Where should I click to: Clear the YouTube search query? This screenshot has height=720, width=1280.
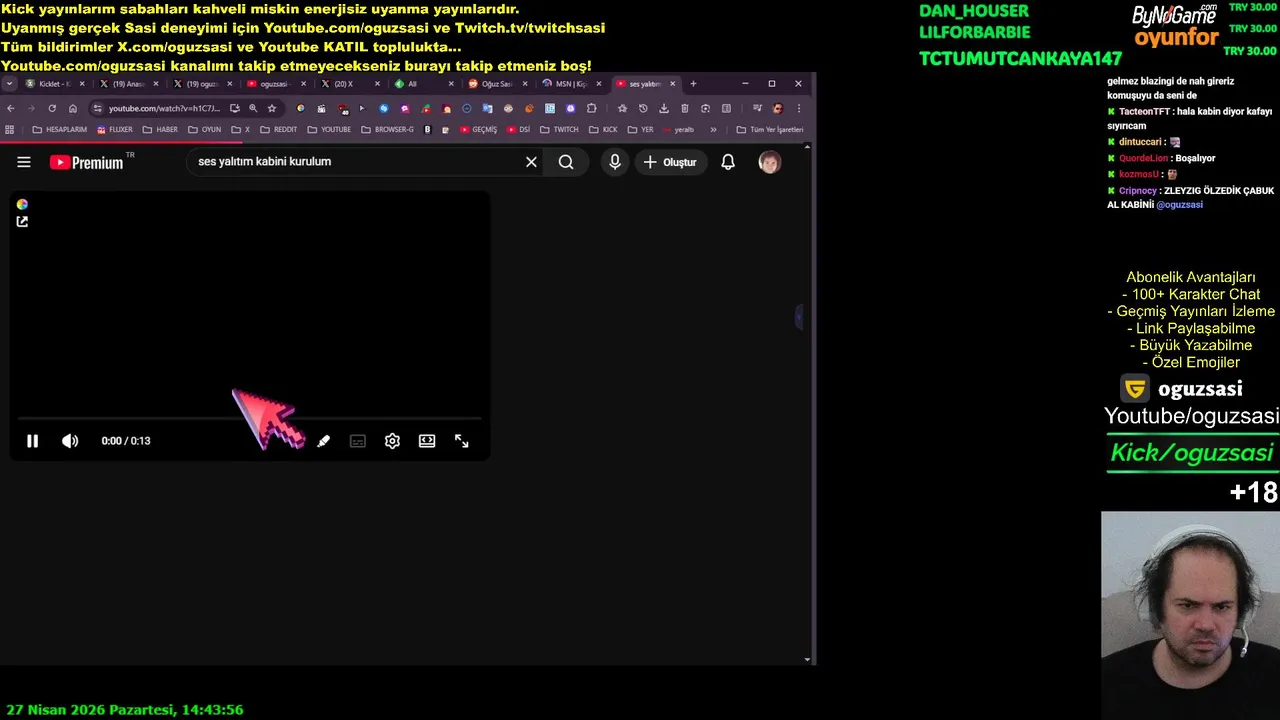(531, 162)
